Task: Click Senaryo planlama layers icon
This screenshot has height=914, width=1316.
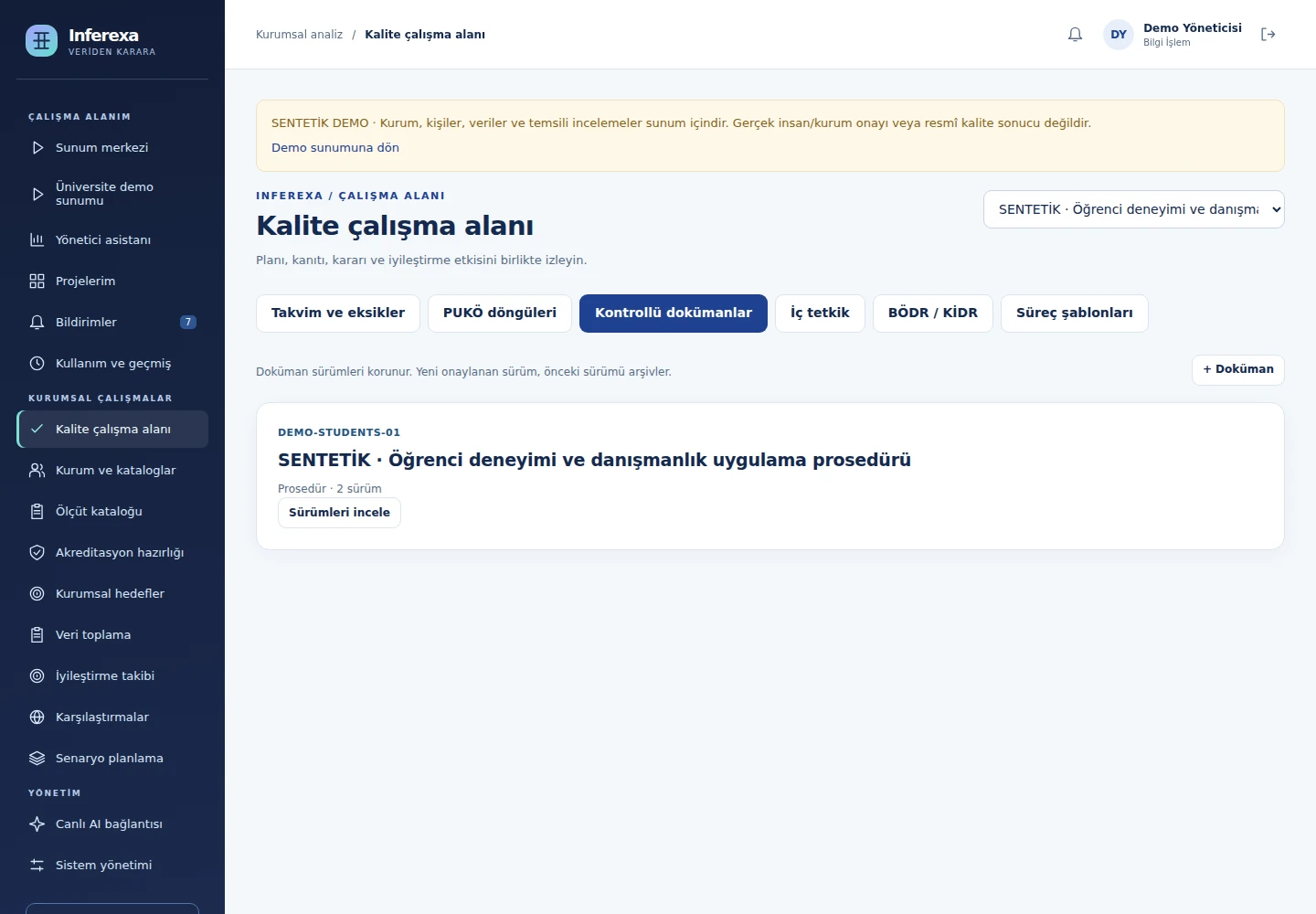Action: tap(37, 758)
